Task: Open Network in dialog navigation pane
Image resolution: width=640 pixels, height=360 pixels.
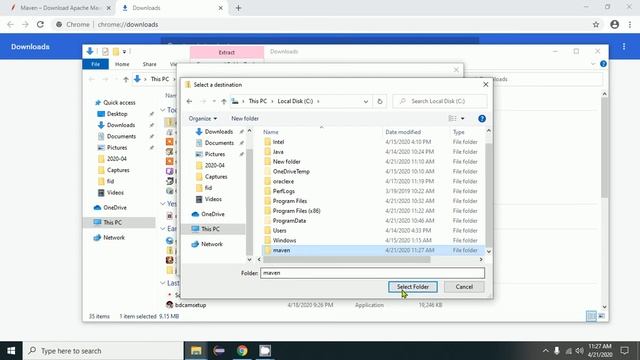Action: (211, 244)
